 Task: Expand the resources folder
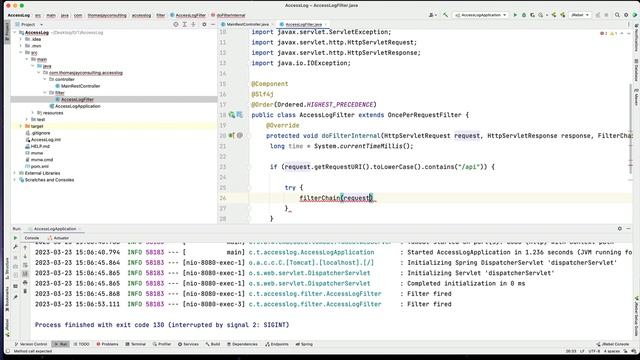click(x=33, y=113)
